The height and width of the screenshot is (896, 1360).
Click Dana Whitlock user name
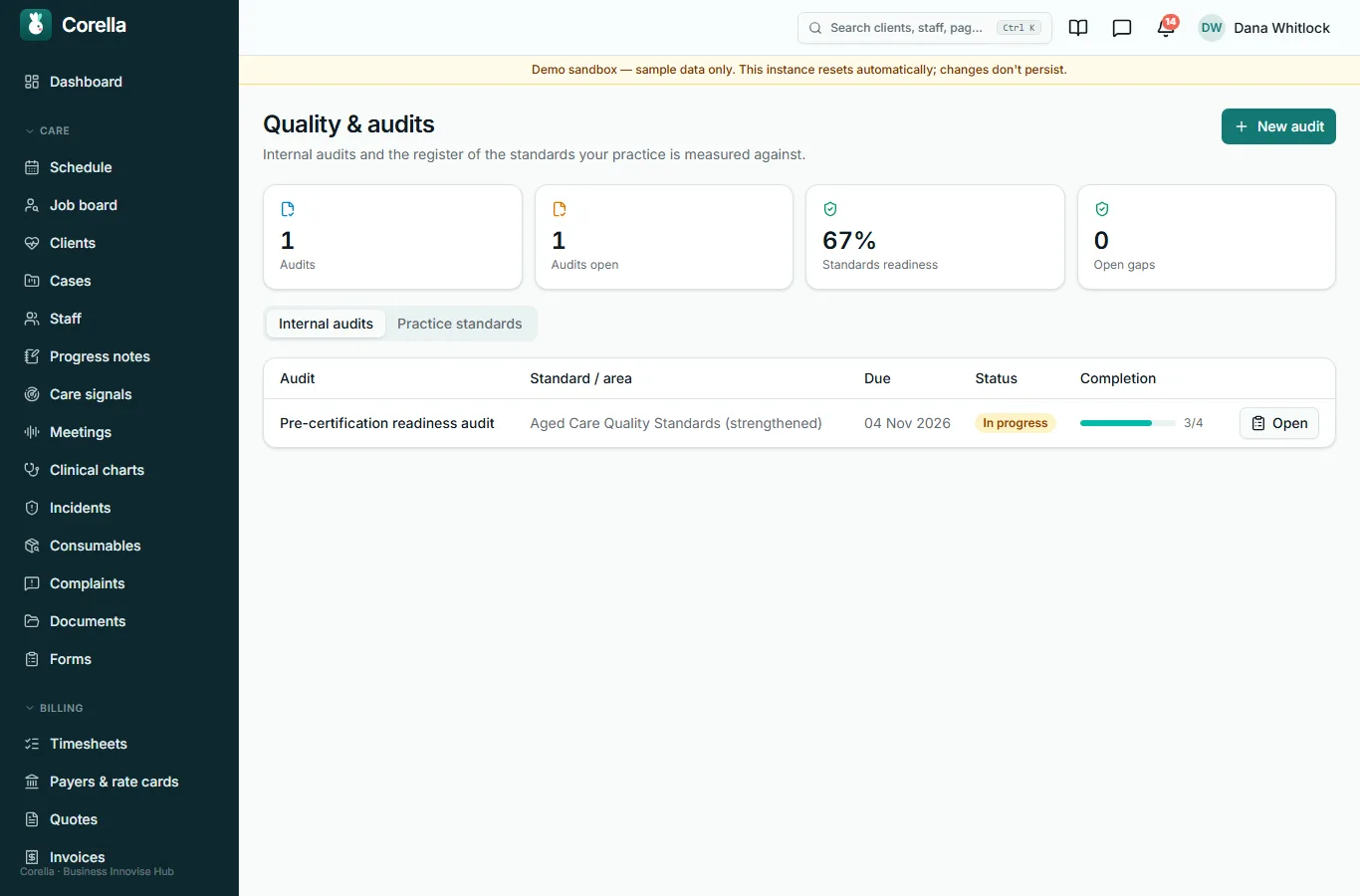1281,28
